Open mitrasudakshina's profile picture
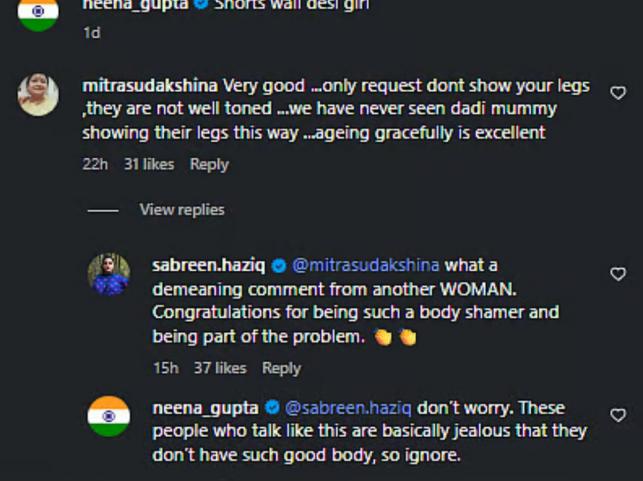This screenshot has width=643, height=481. [x=39, y=96]
